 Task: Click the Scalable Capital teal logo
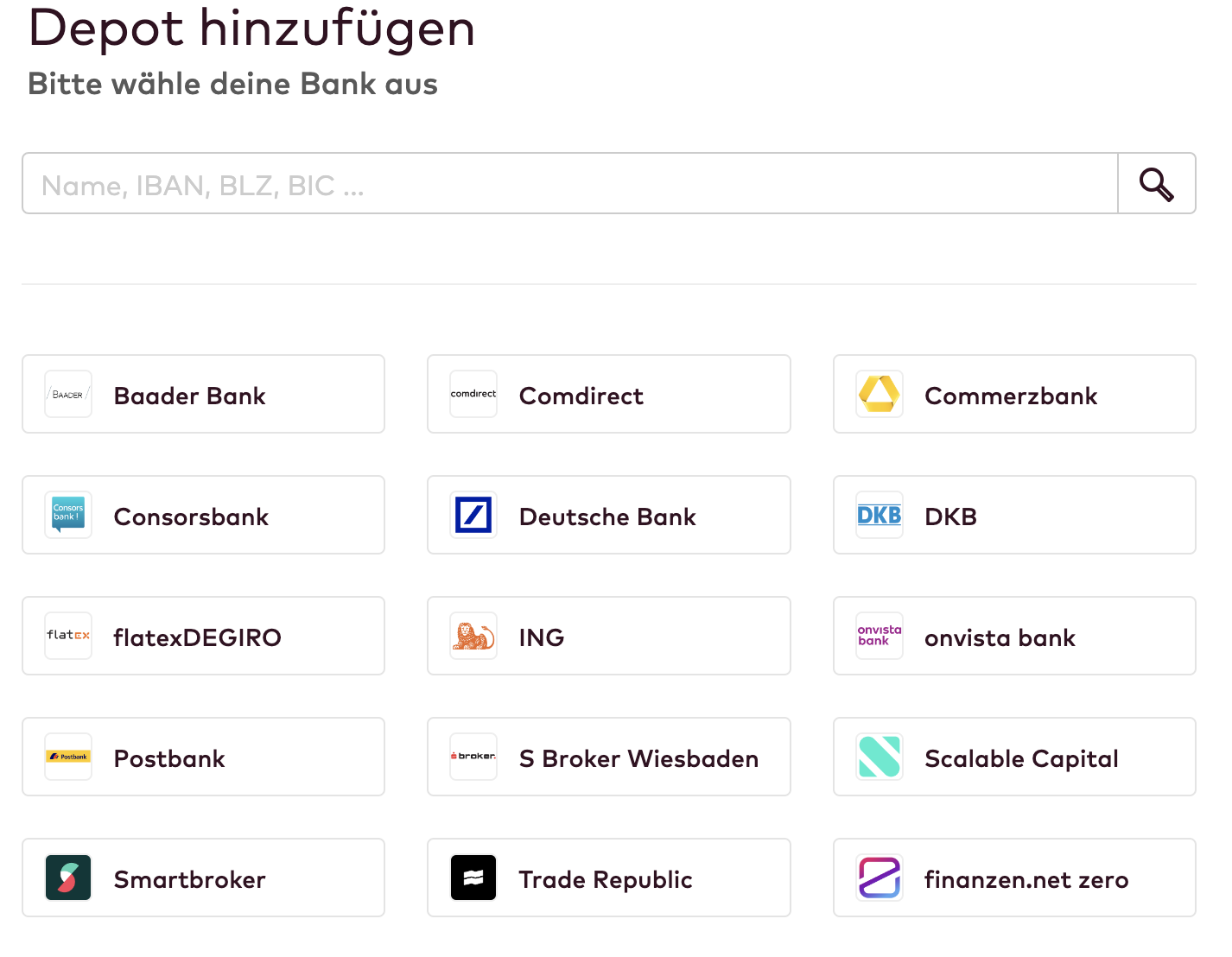pyautogui.click(x=880, y=757)
